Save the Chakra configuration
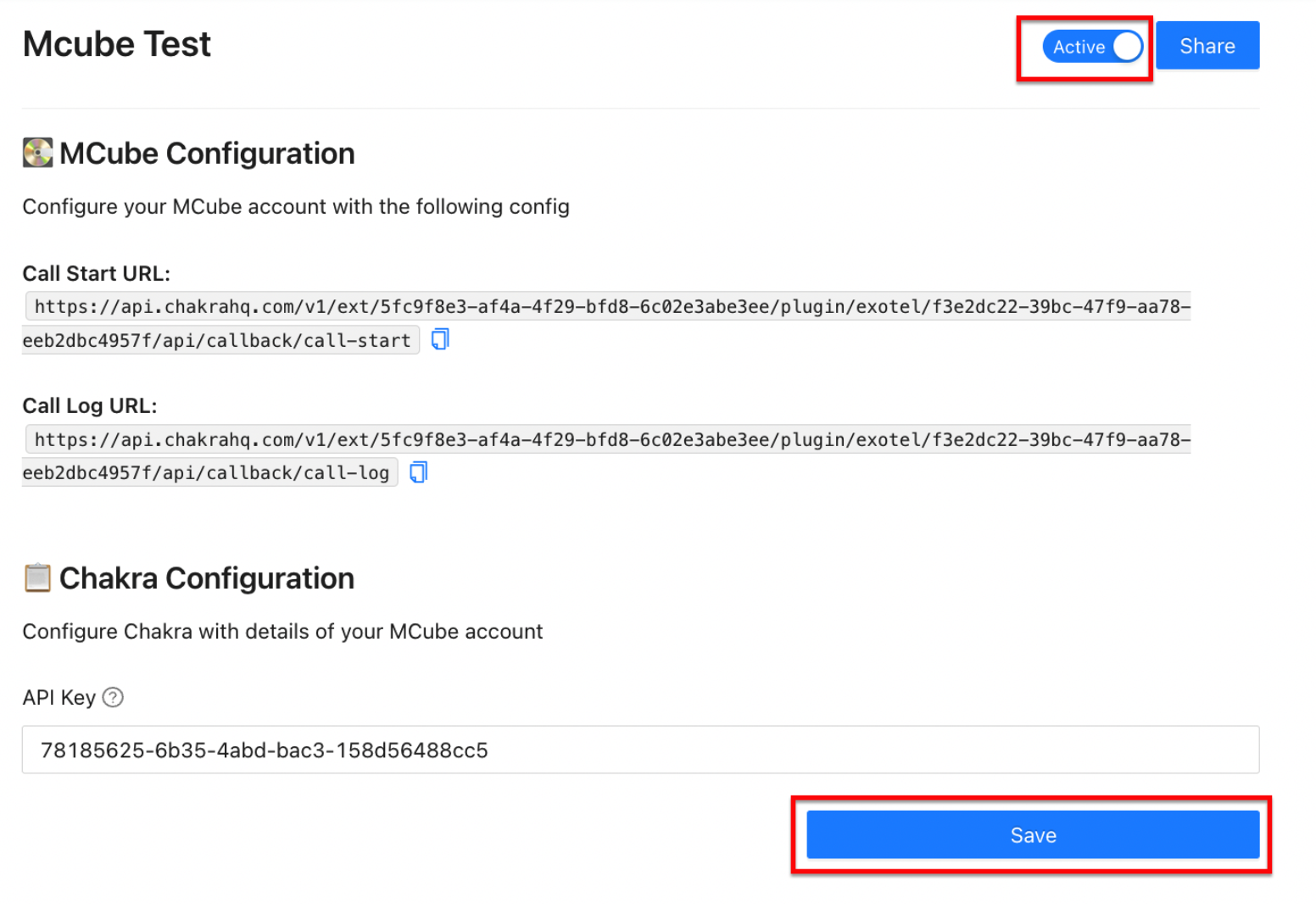The height and width of the screenshot is (904, 1316). (1032, 835)
